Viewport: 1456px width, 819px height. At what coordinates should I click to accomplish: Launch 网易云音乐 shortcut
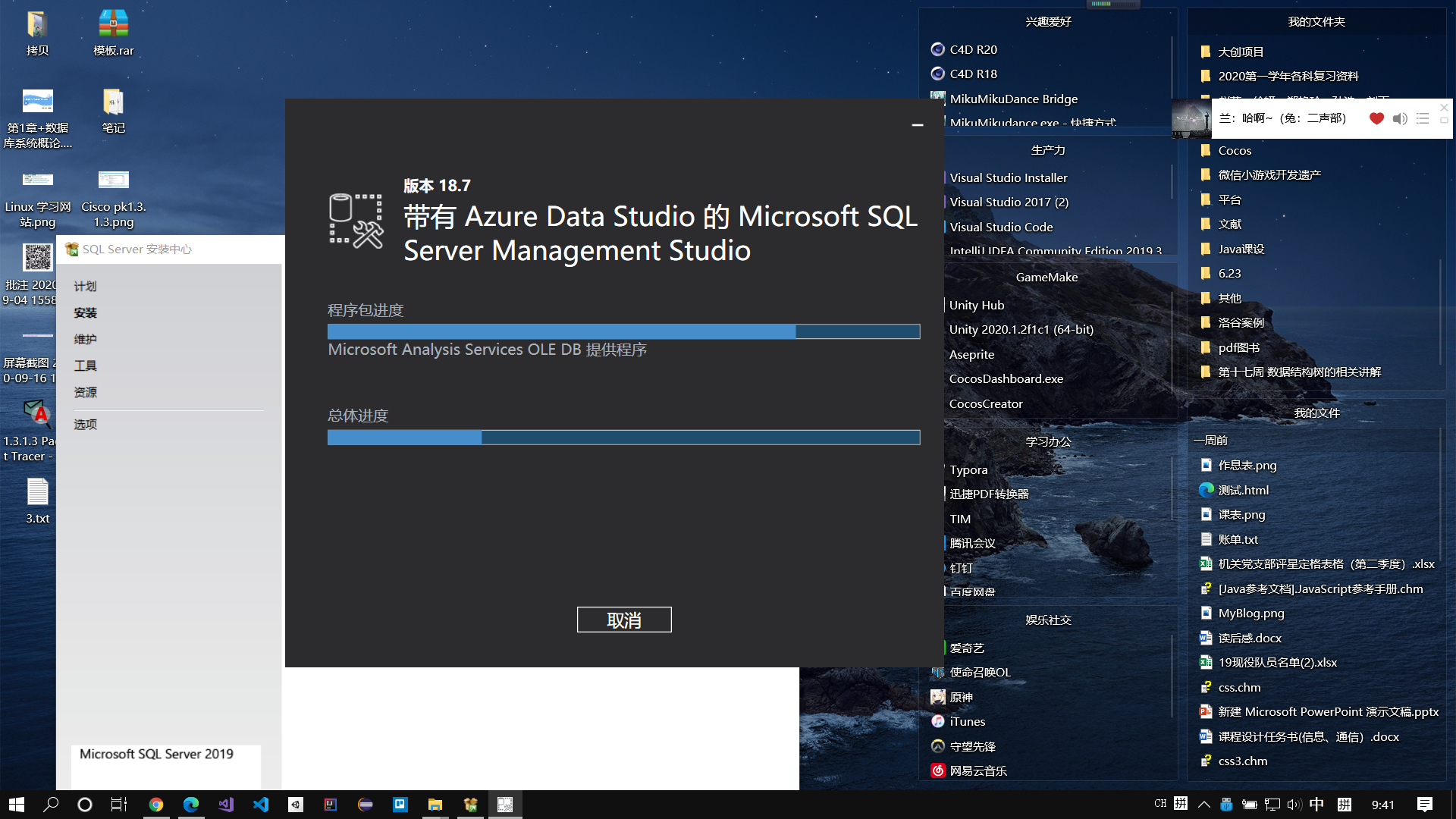969,770
